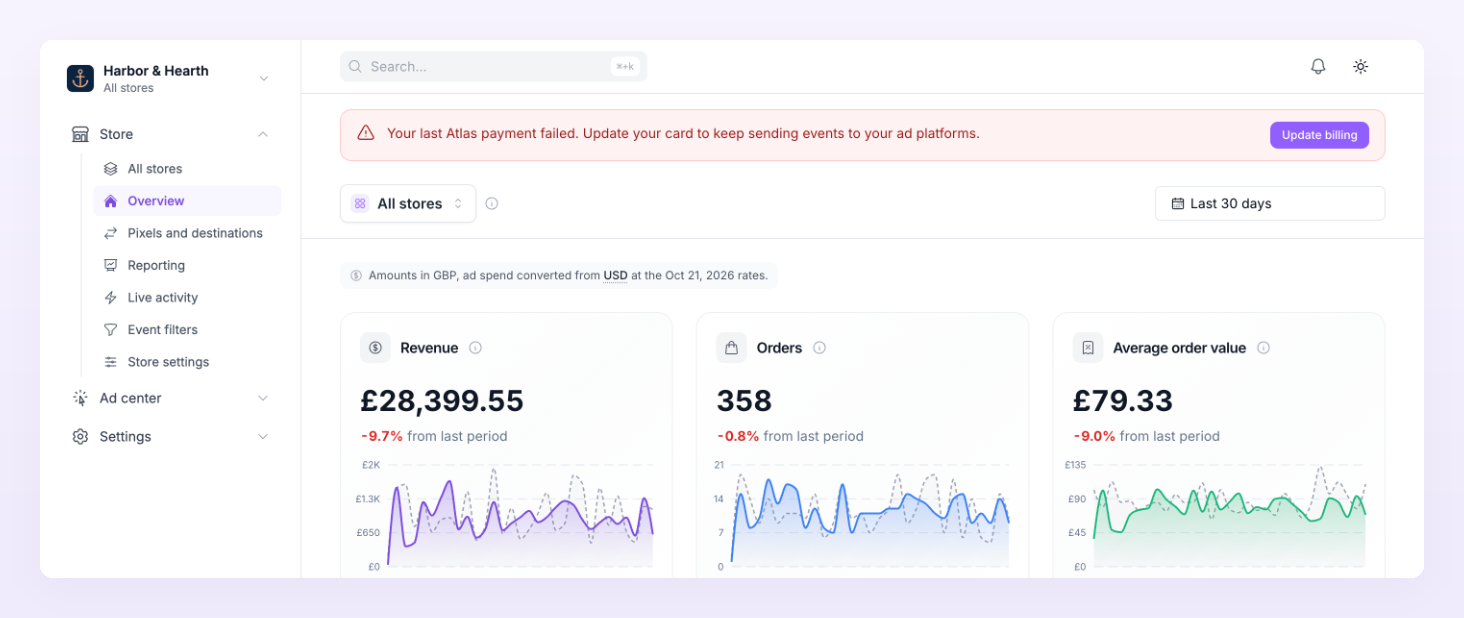1464x618 pixels.
Task: Click the Pixels and destinations arrows icon
Action: coord(111,233)
